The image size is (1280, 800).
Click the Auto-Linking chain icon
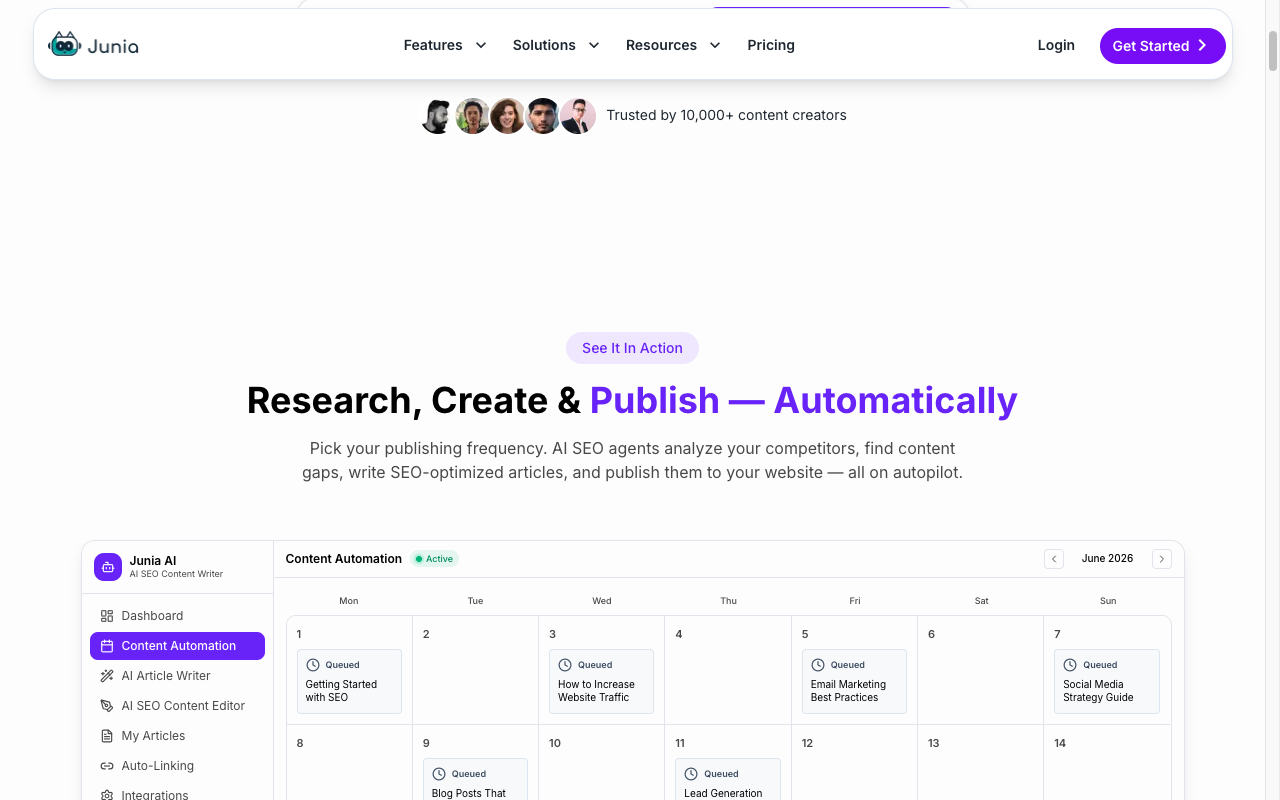(107, 766)
